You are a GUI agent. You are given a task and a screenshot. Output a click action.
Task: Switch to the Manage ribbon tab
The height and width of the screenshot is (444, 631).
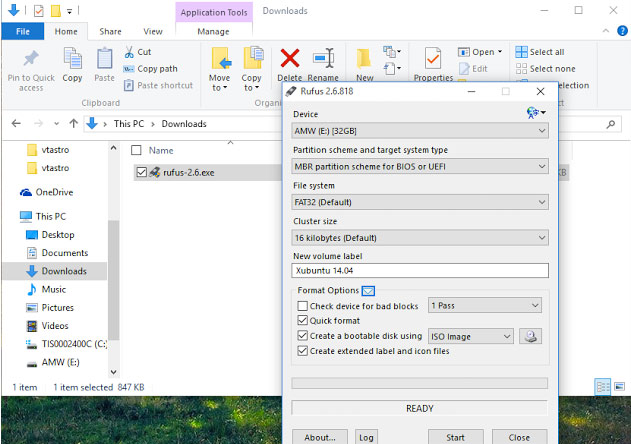[x=213, y=31]
